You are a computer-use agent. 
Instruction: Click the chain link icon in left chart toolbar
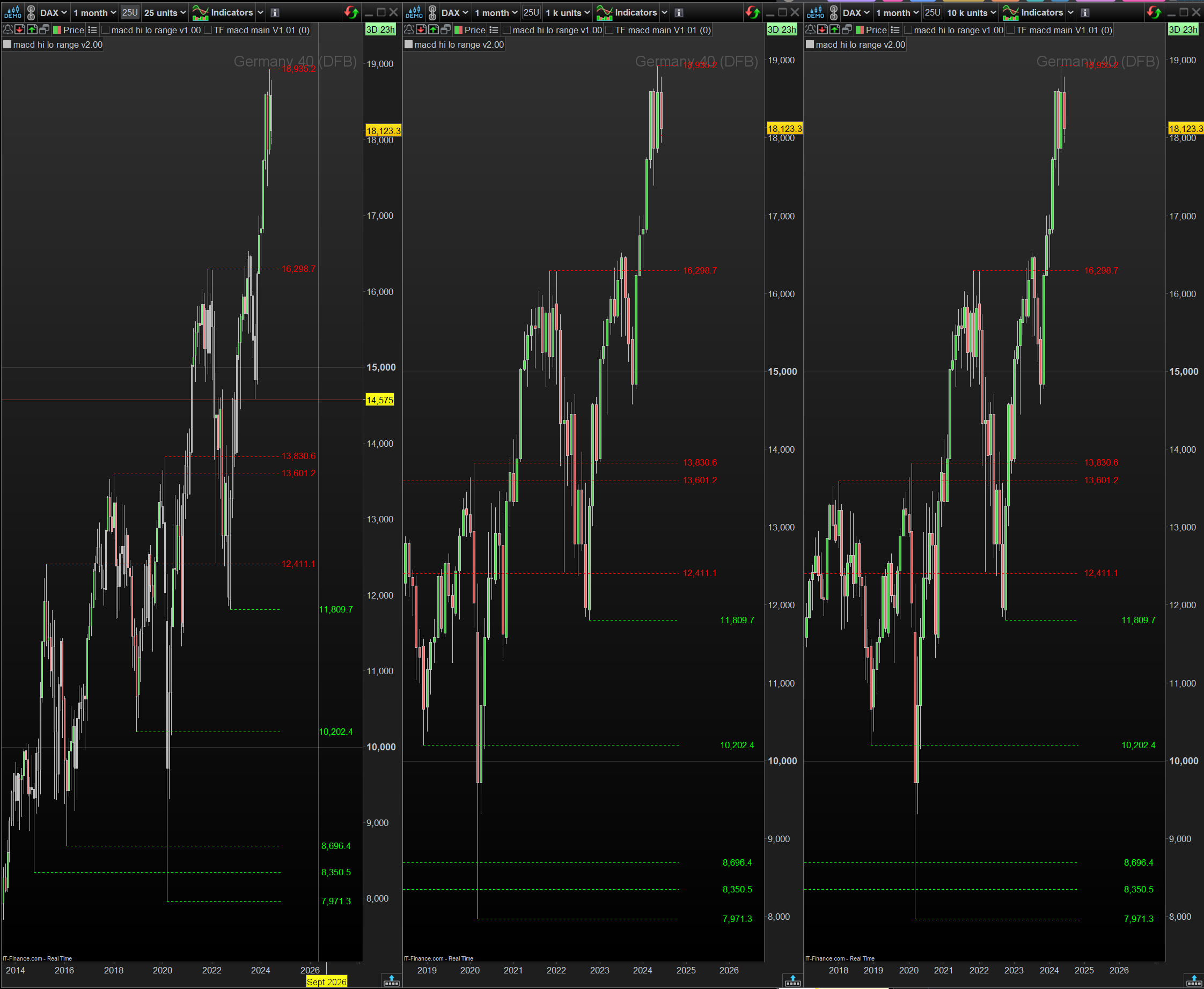point(31,12)
